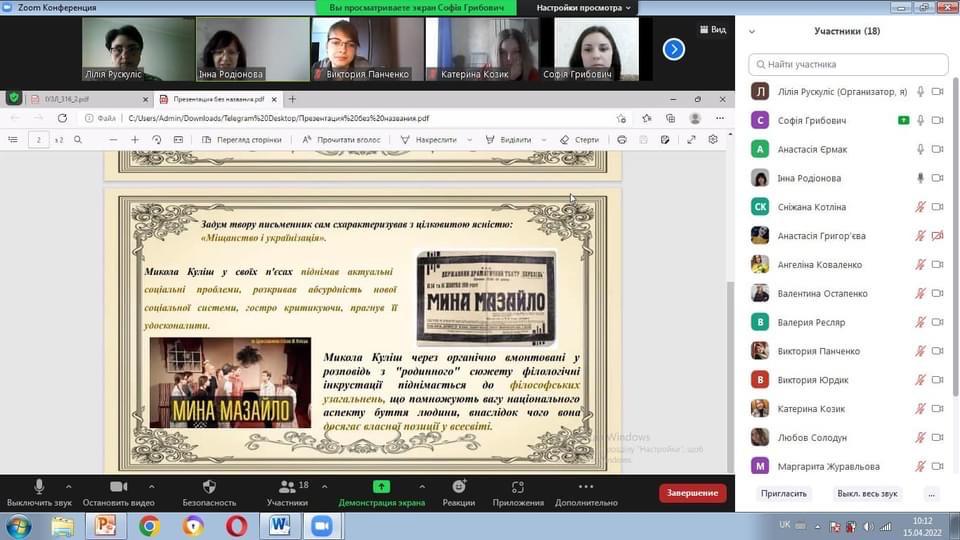Collapse the participants panel chevron
Viewport: 960px width, 540px height.
(x=751, y=31)
